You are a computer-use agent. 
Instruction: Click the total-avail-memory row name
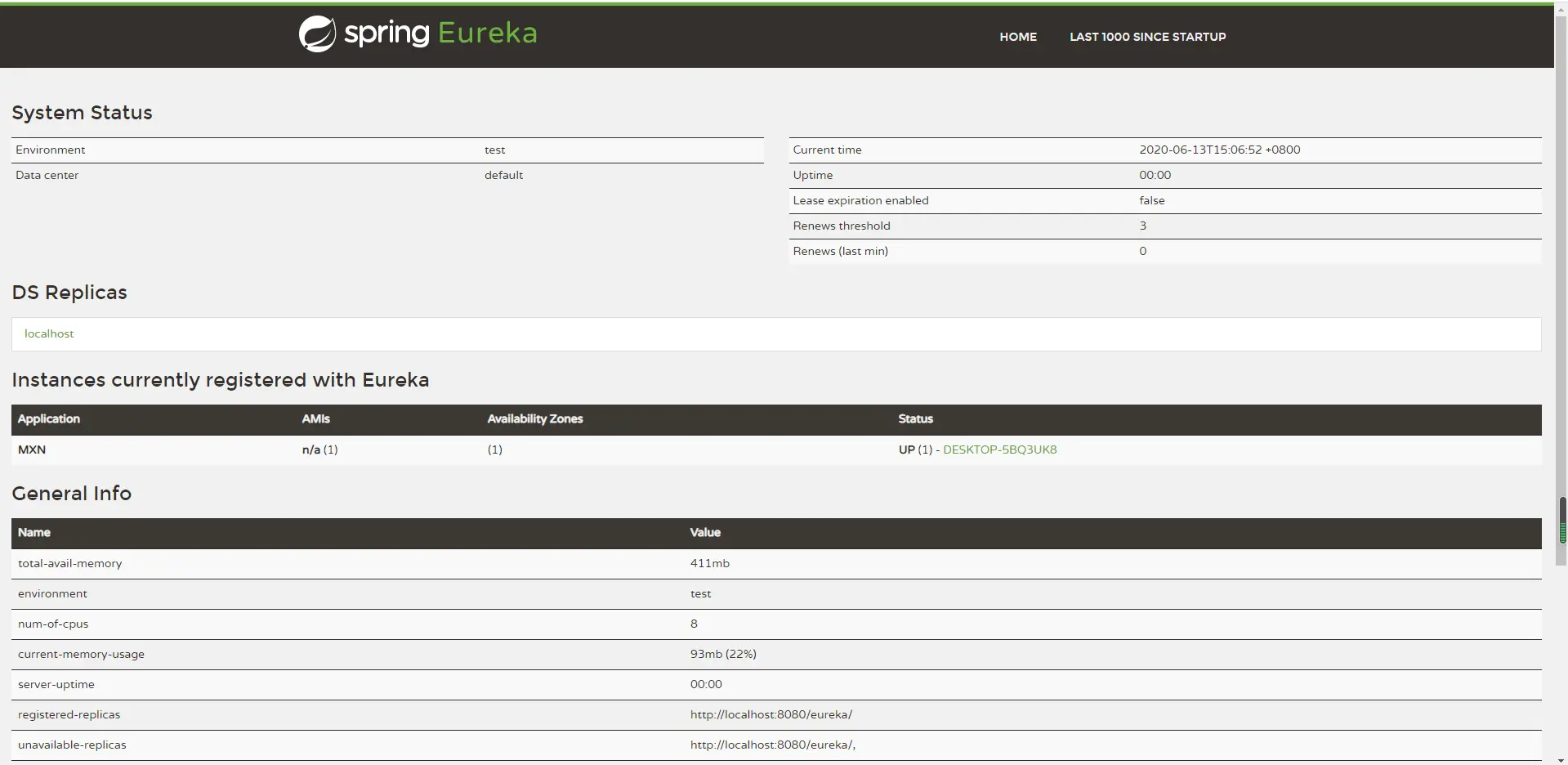tap(70, 563)
